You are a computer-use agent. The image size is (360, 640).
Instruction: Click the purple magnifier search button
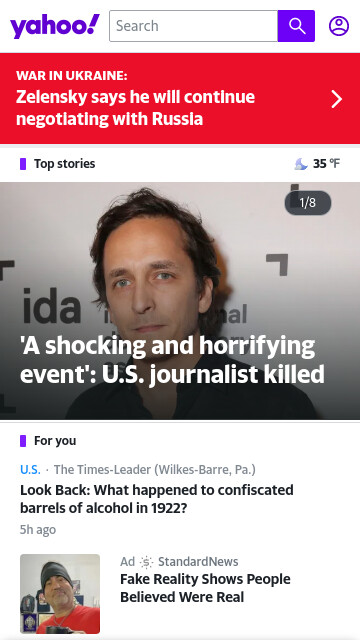pyautogui.click(x=296, y=26)
